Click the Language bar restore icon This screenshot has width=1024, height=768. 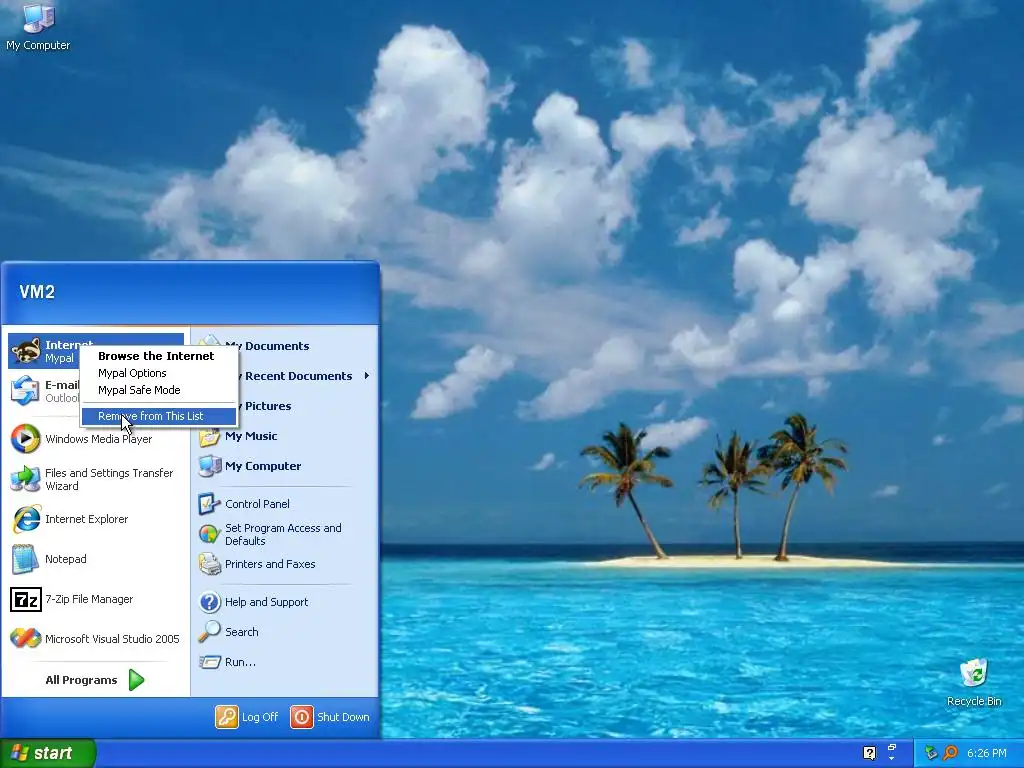coord(891,747)
